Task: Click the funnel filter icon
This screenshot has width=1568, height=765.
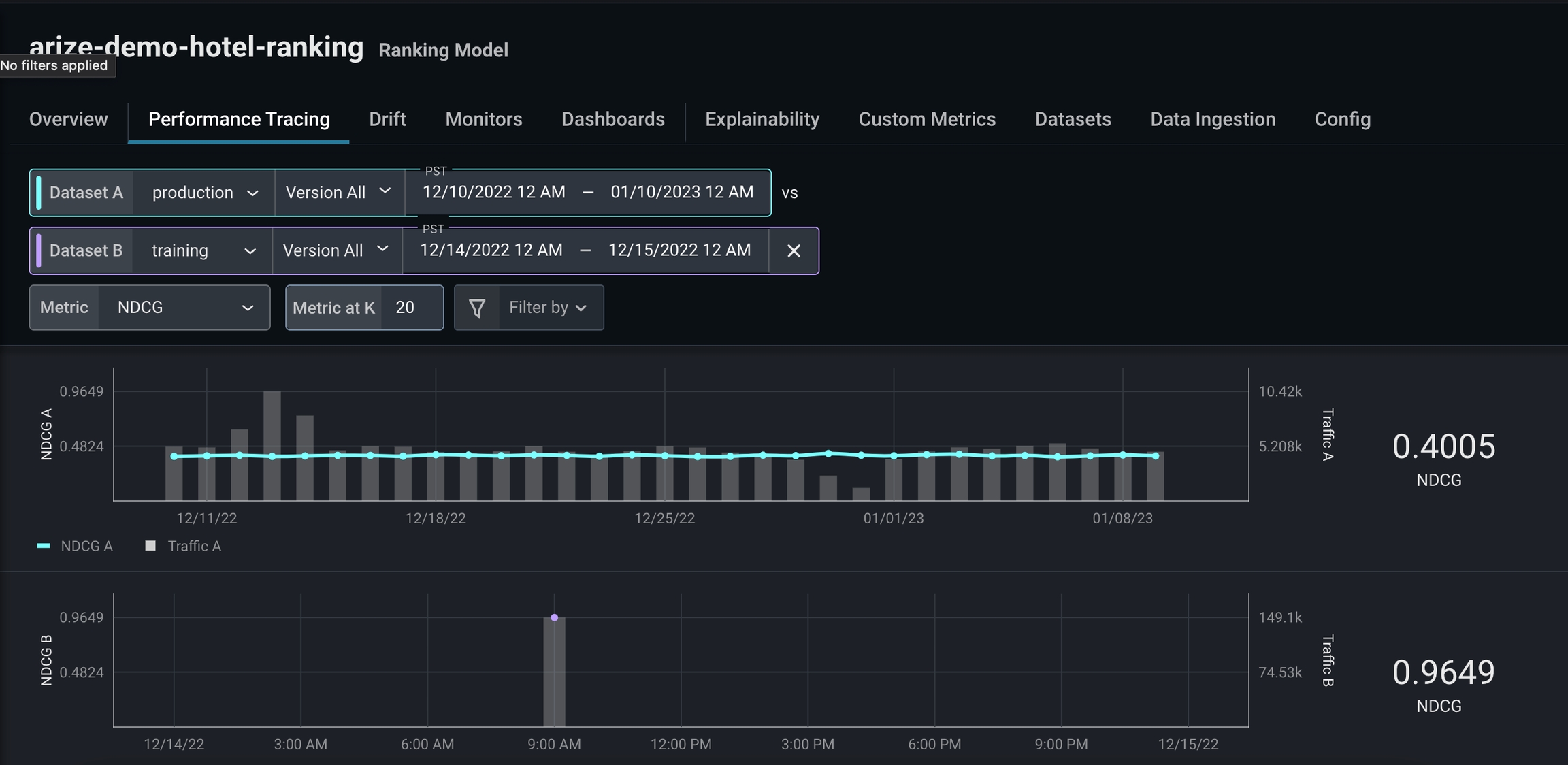Action: point(477,308)
